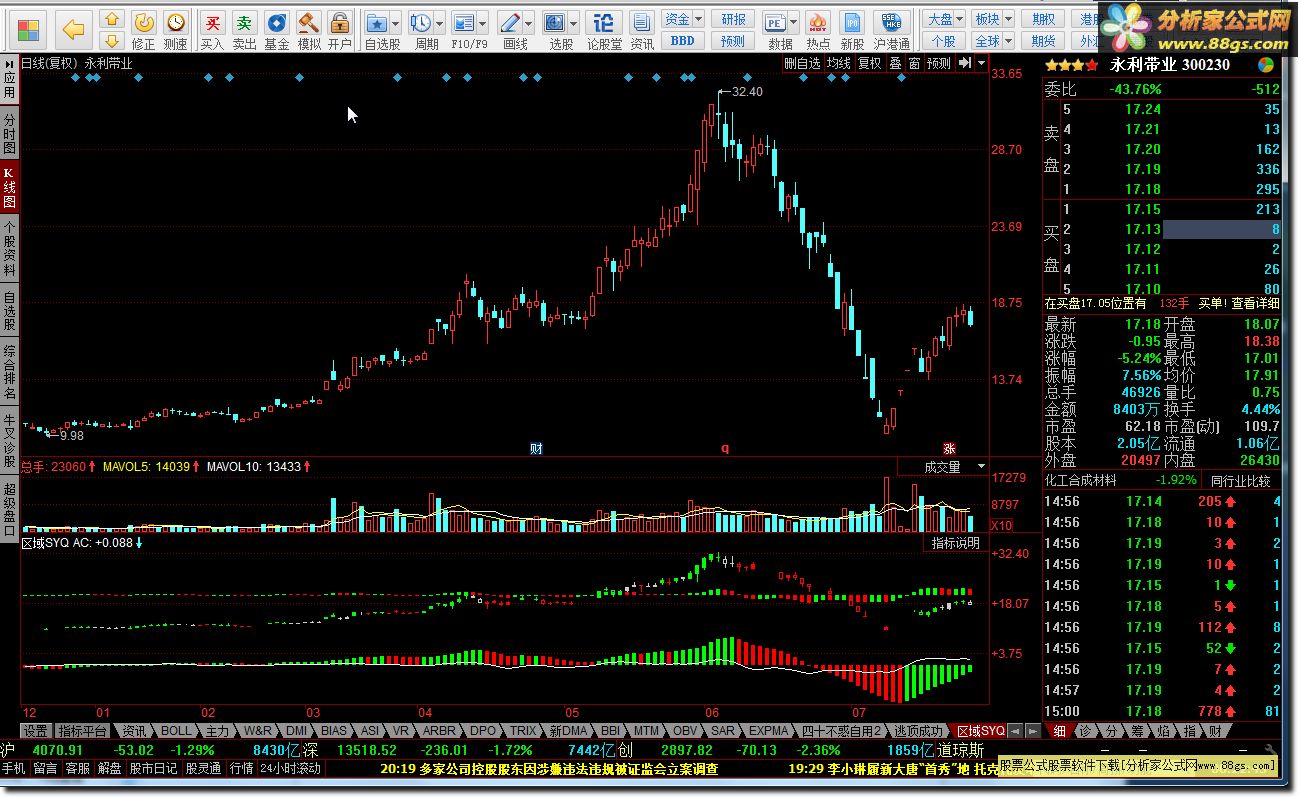Click the 20:19 scrolling news headline
Viewport: 1300px width, 798px height.
549,768
